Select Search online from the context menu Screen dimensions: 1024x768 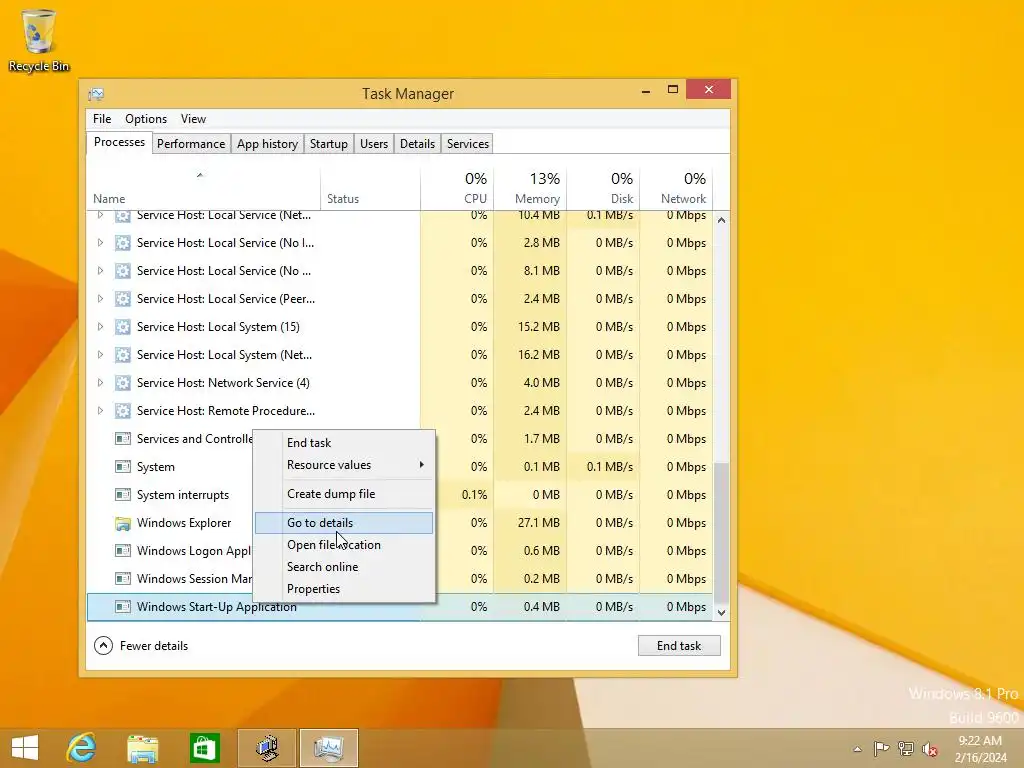344,567
